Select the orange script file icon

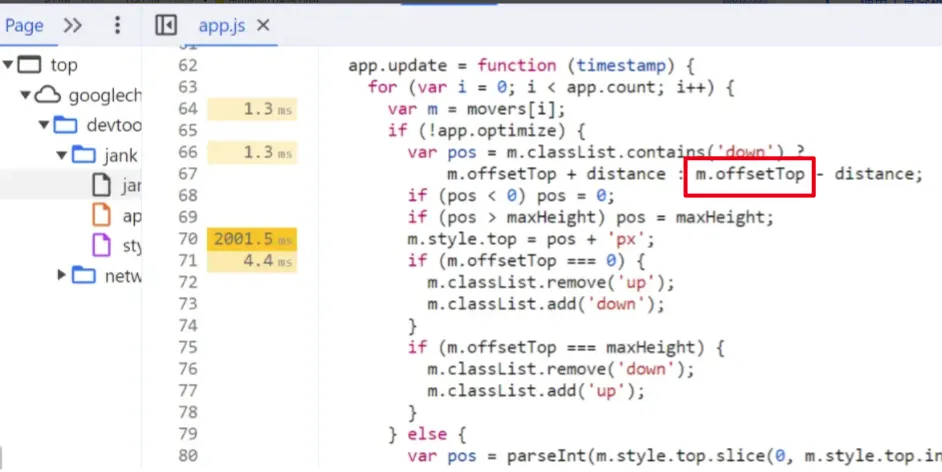tap(101, 215)
